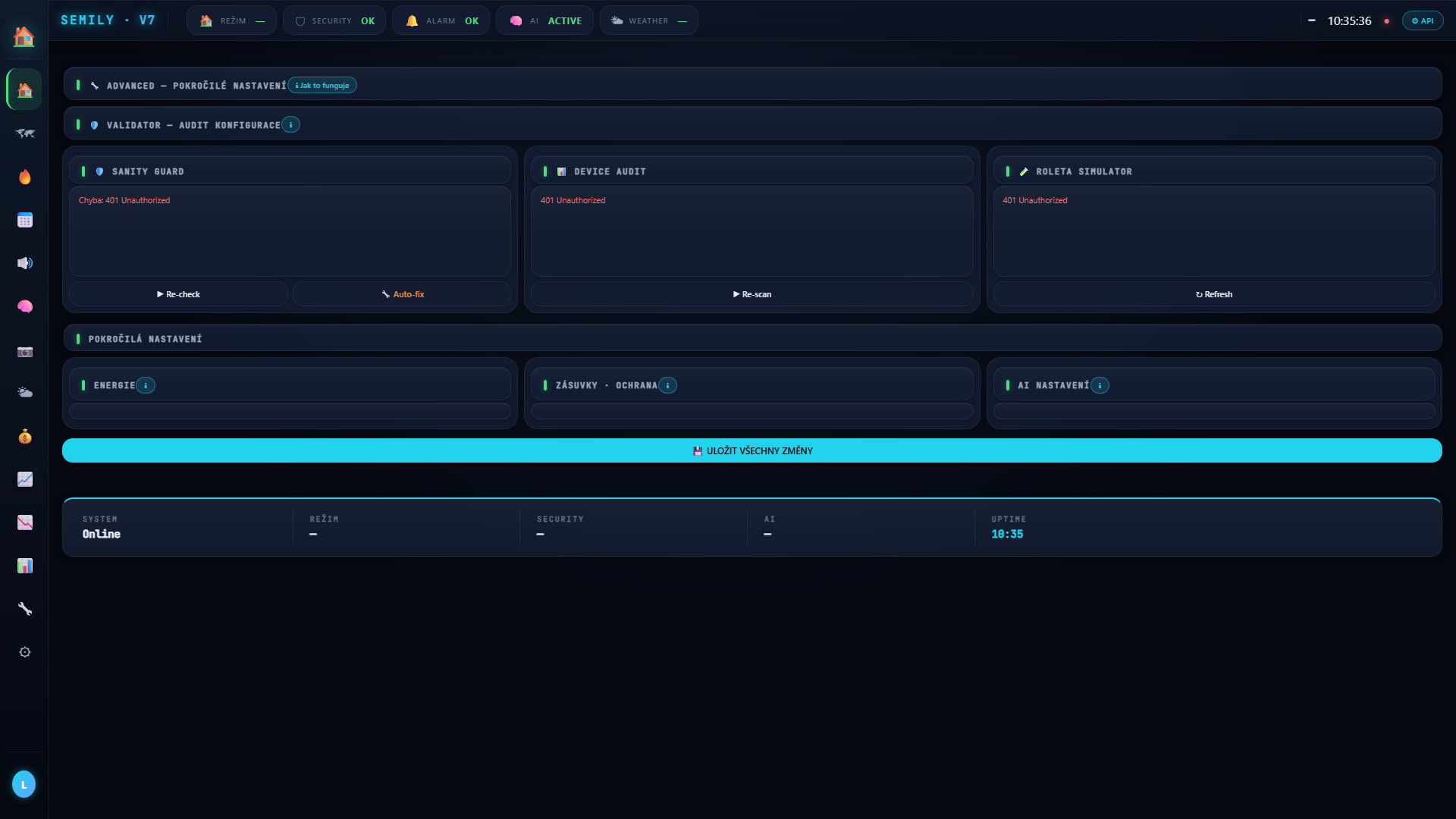Open the falling chart sidebar icon
The height and width of the screenshot is (819, 1456).
click(25, 522)
